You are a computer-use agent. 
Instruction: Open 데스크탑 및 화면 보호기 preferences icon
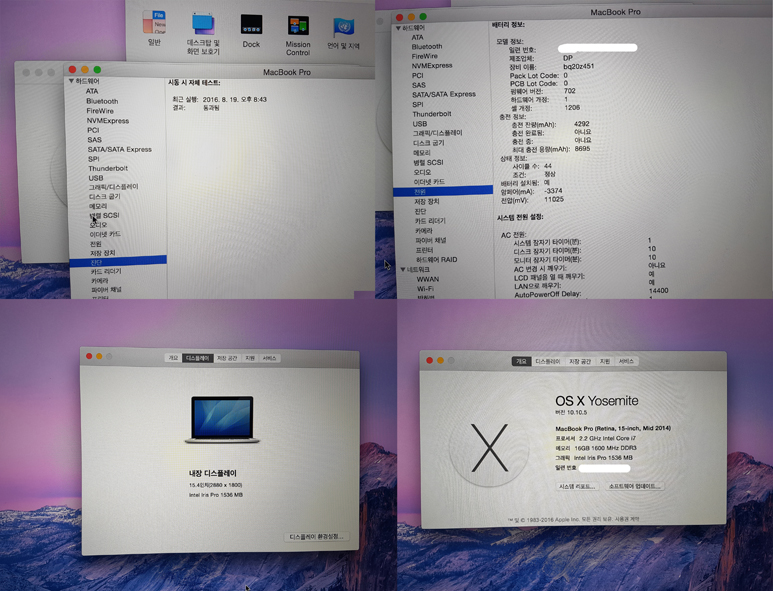(x=203, y=24)
